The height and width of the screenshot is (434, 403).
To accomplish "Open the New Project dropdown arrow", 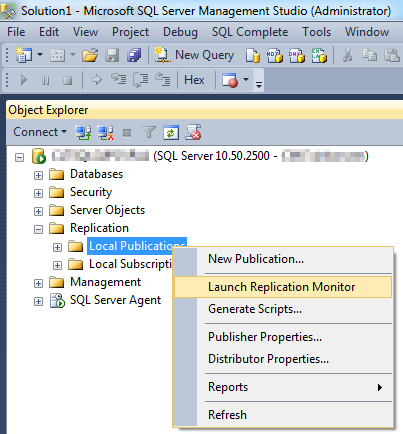I will tap(40, 54).
